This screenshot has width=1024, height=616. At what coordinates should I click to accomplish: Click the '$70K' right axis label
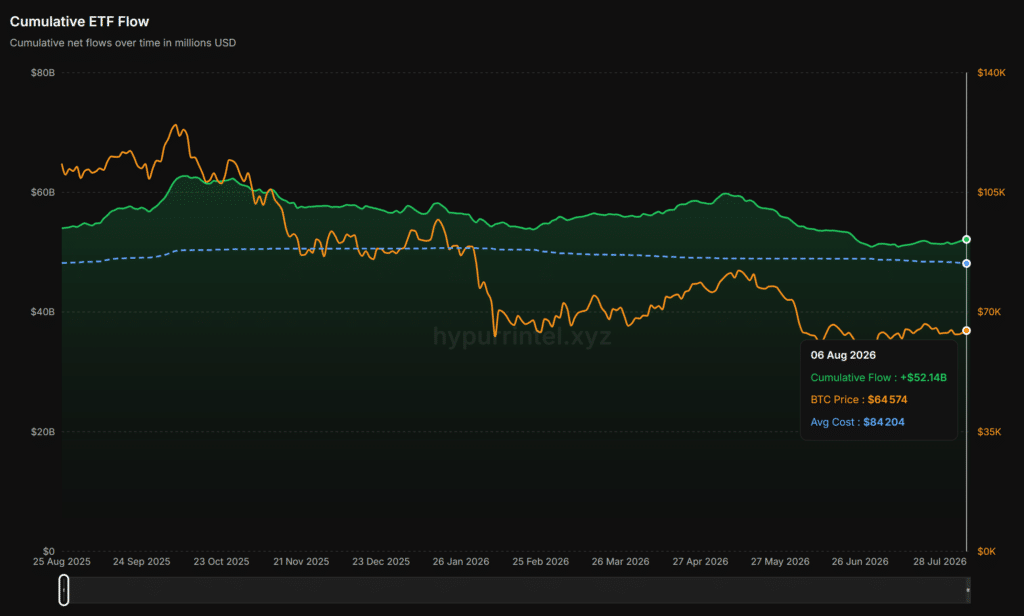tap(989, 312)
